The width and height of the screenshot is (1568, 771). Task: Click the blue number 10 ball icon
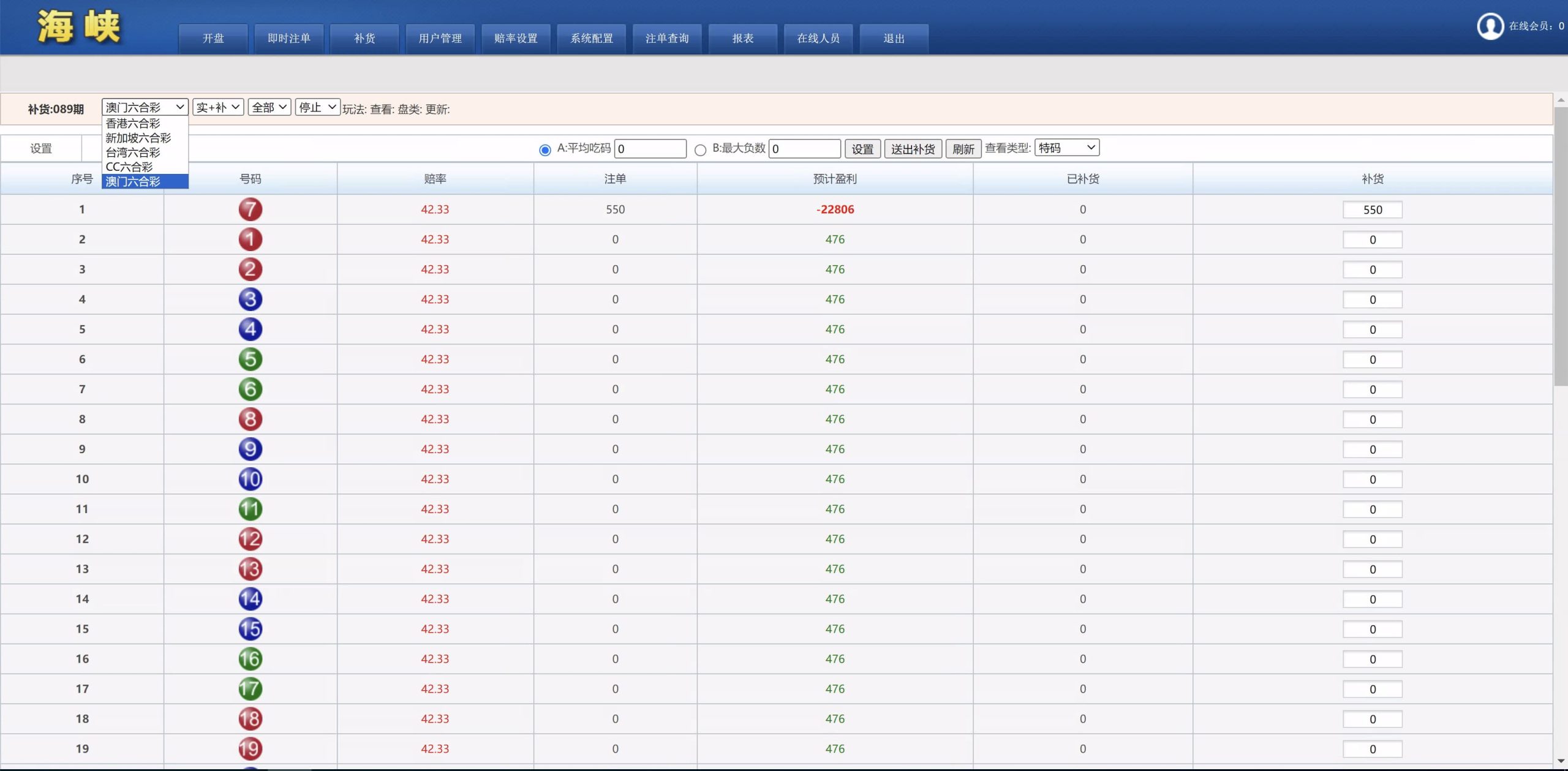click(250, 479)
